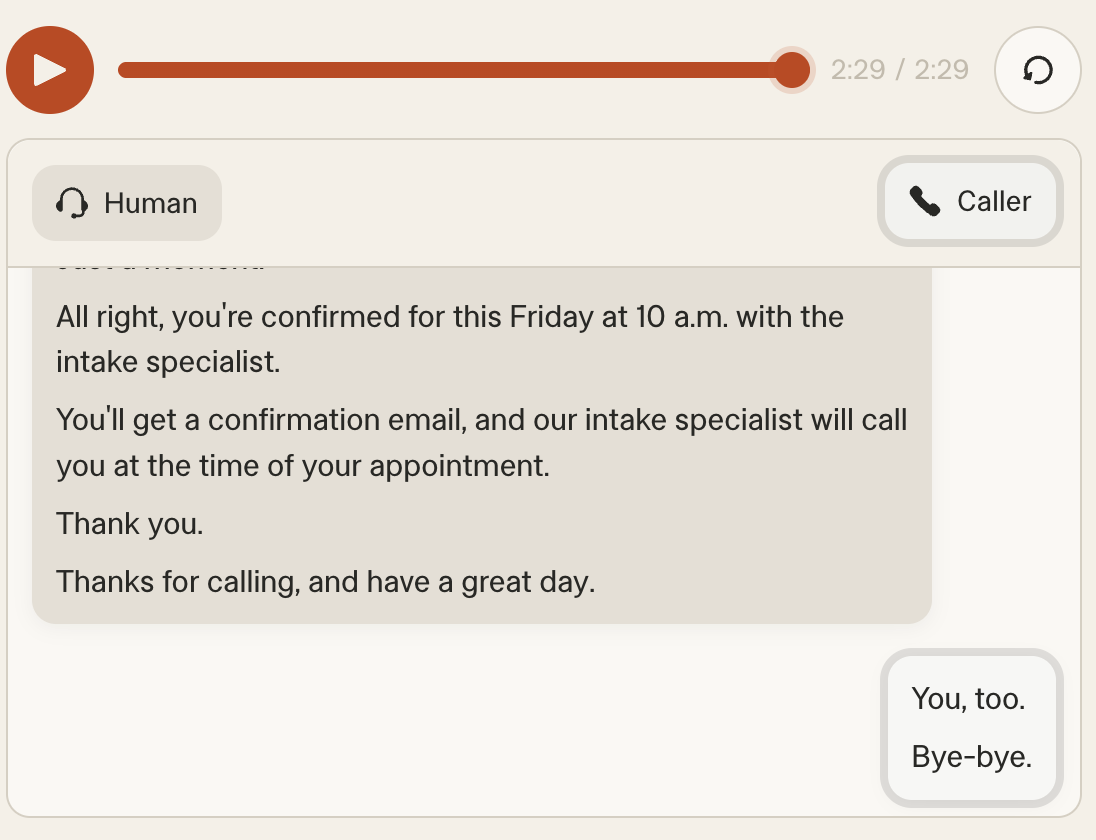The width and height of the screenshot is (1096, 840).
Task: Click the start of the audio progress track
Action: 124,70
